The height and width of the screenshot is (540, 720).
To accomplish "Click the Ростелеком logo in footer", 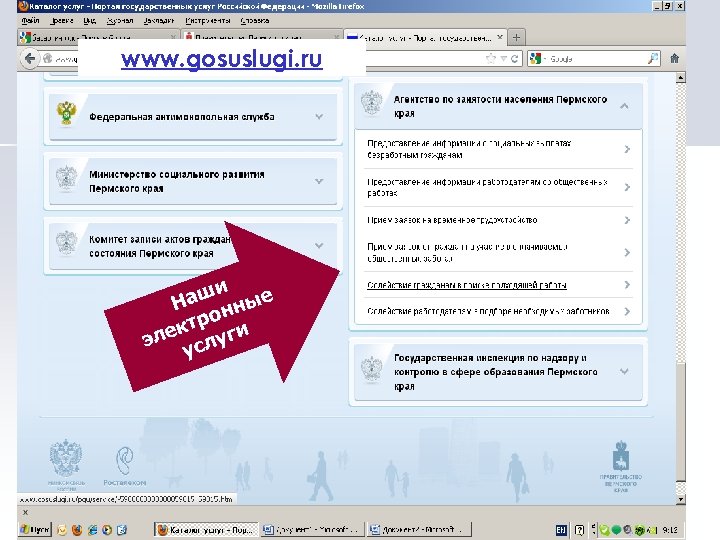I will click(124, 466).
